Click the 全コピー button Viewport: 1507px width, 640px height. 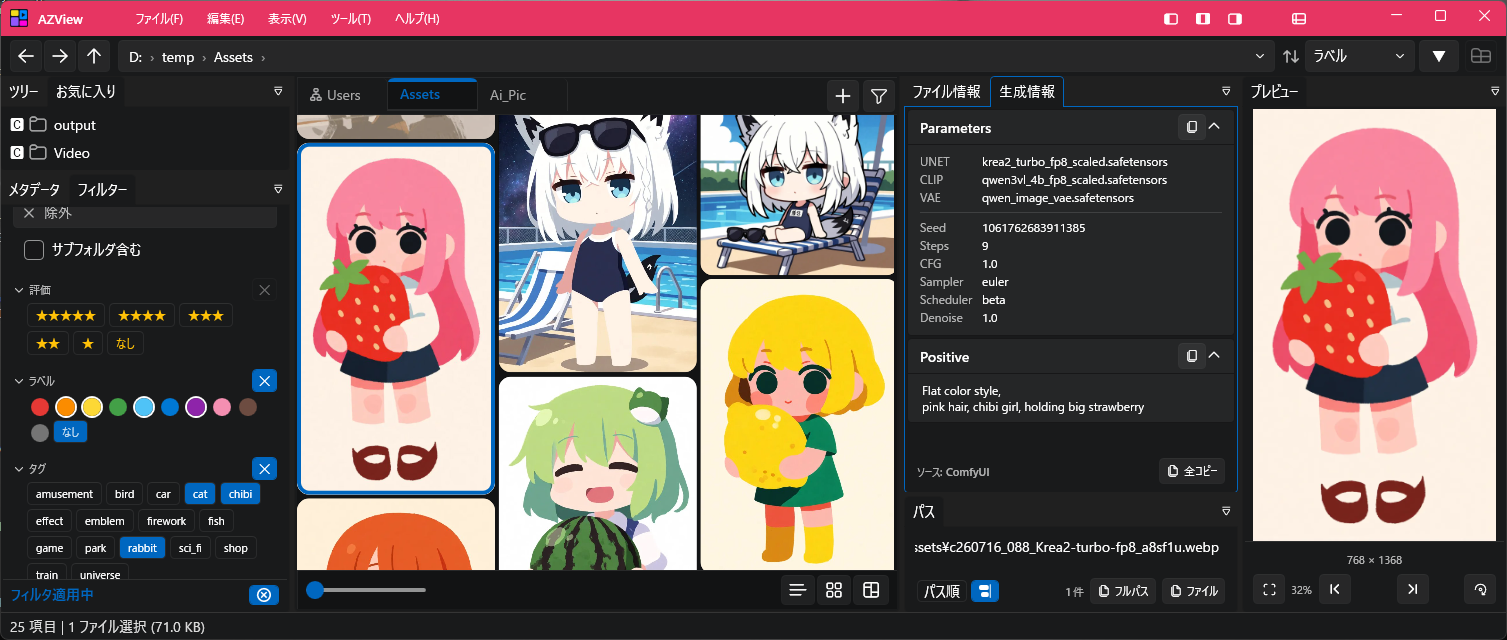coord(1192,471)
